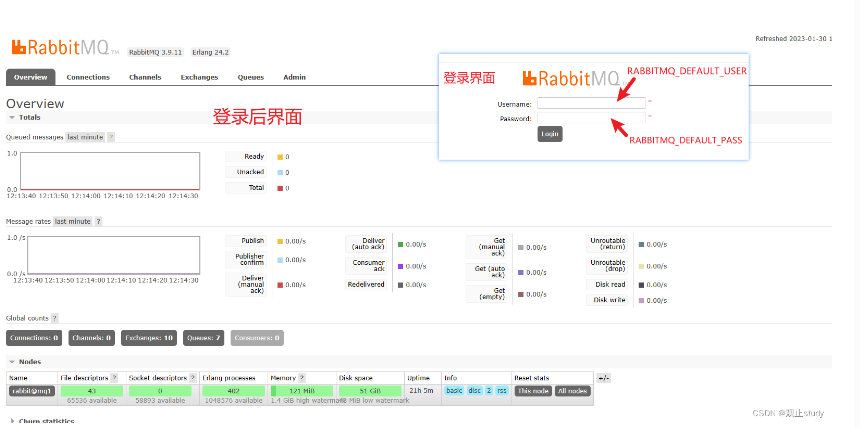Image resolution: width=860 pixels, height=428 pixels.
Task: Reset stats for This node
Action: coord(533,391)
